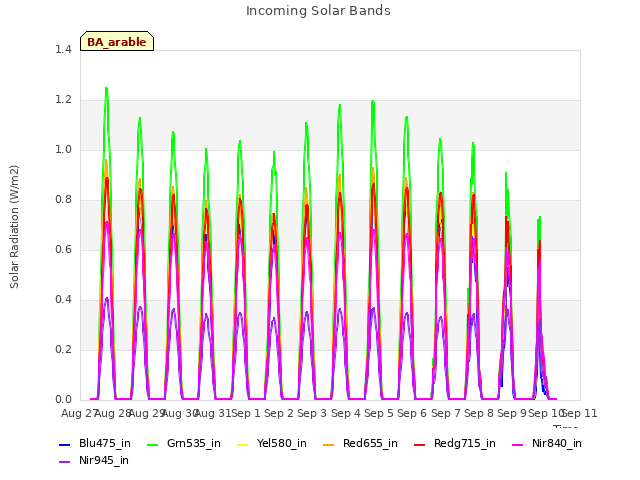Toggle the Yel580_in legend entry
640x480 pixels.
272,443
